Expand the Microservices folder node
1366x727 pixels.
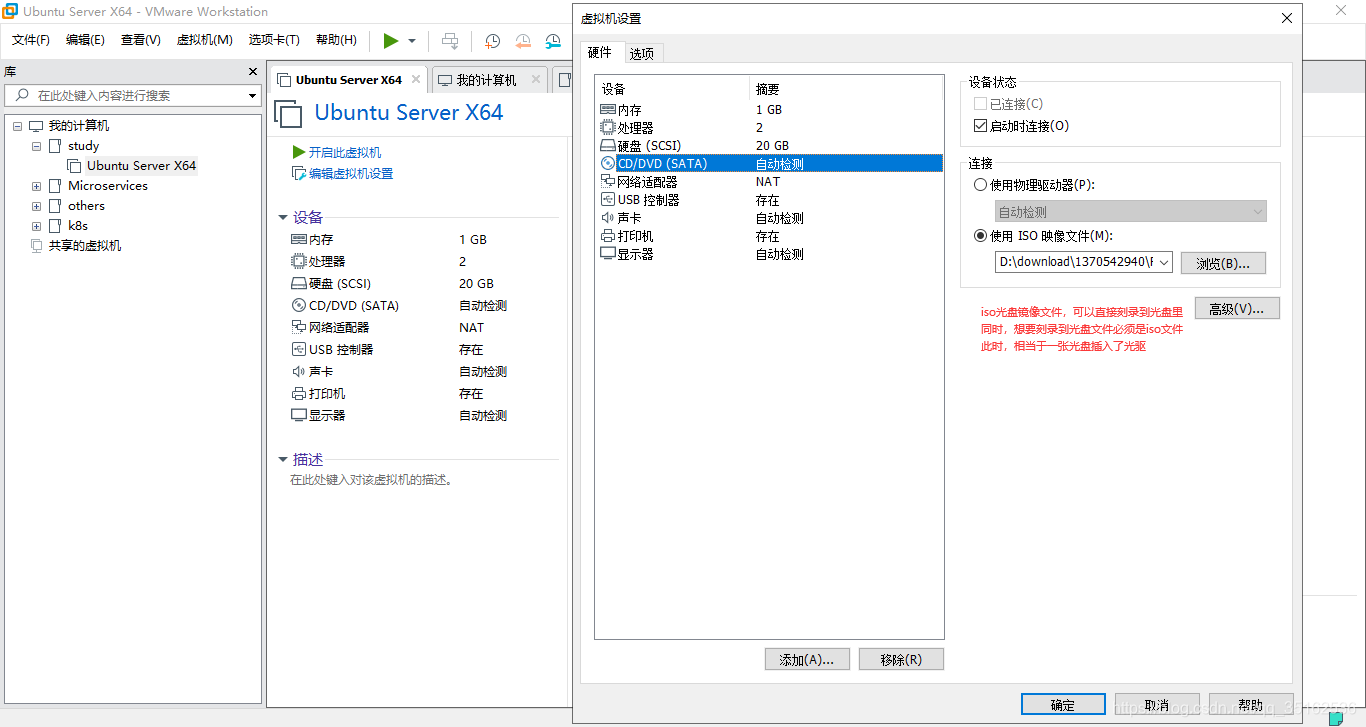[x=37, y=186]
